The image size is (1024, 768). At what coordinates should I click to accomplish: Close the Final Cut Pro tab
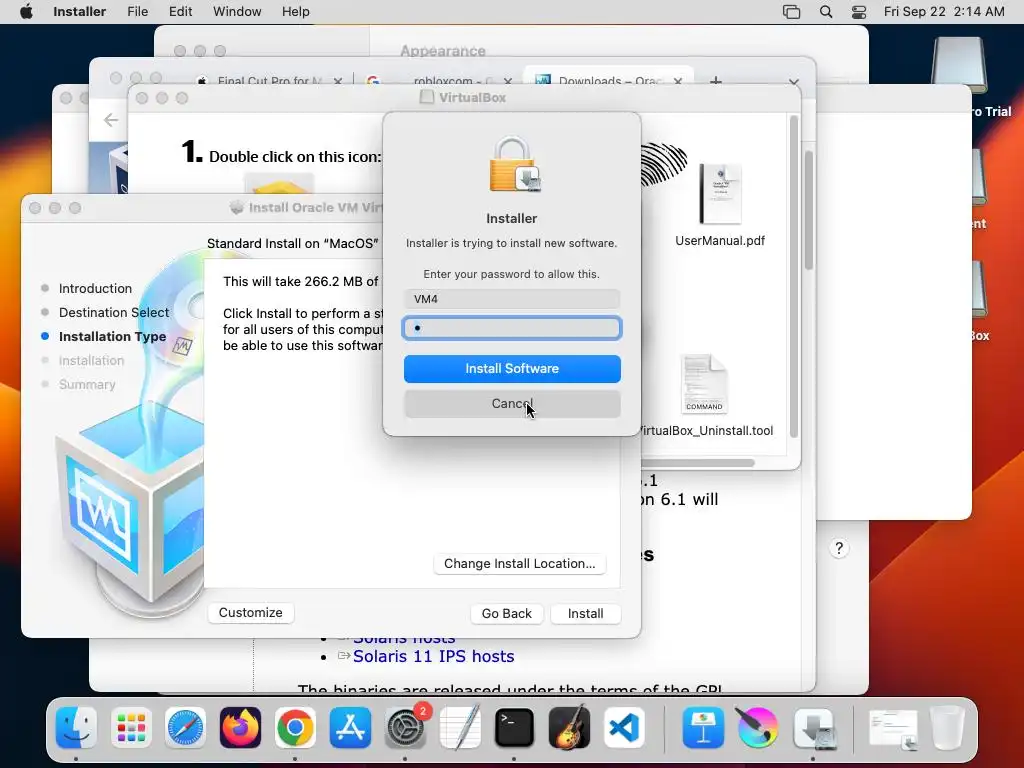point(338,81)
